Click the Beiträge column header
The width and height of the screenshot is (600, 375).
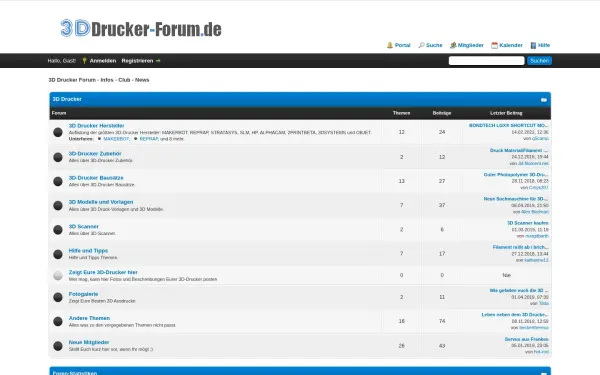tap(442, 113)
